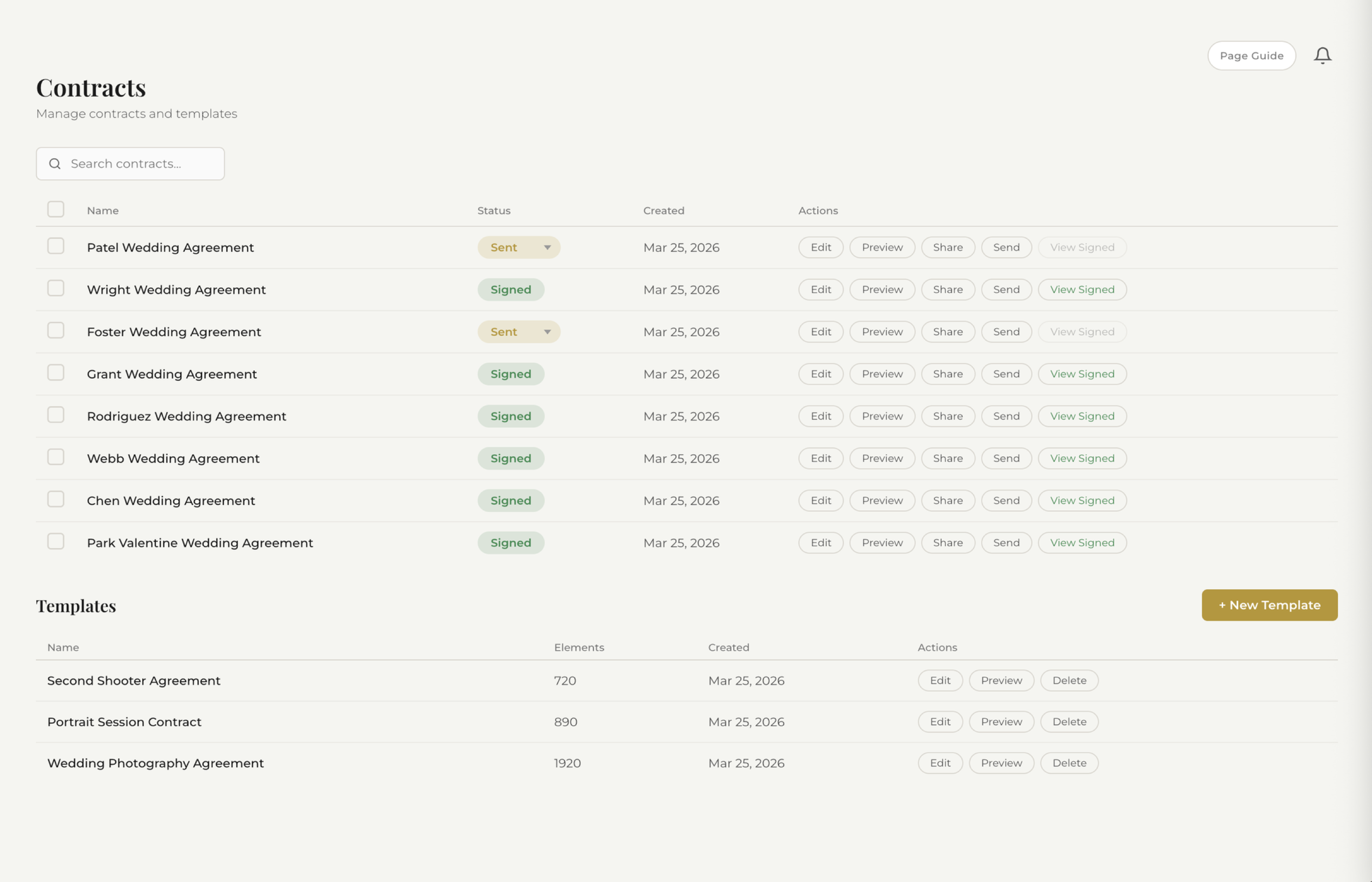The width and height of the screenshot is (1372, 882).
Task: Send the Webb Wedding Agreement
Action: point(1006,458)
